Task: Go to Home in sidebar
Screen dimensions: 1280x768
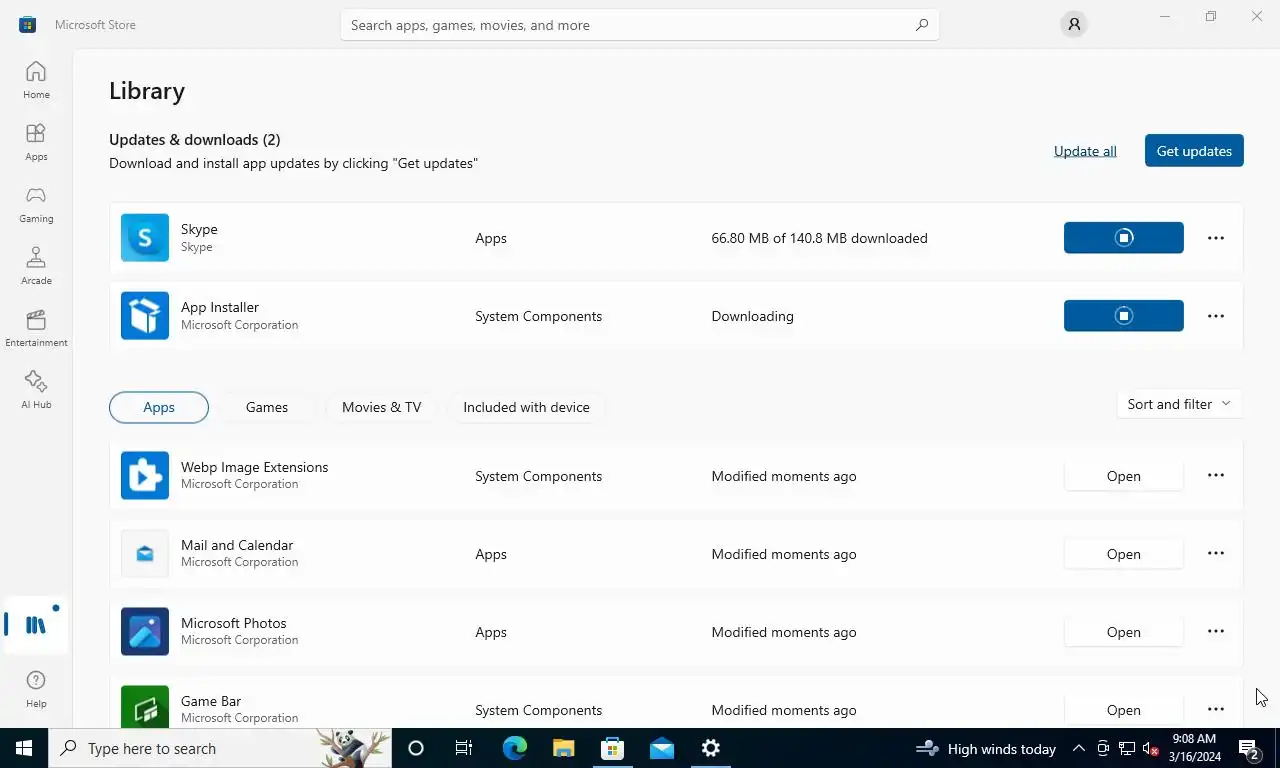Action: (36, 80)
